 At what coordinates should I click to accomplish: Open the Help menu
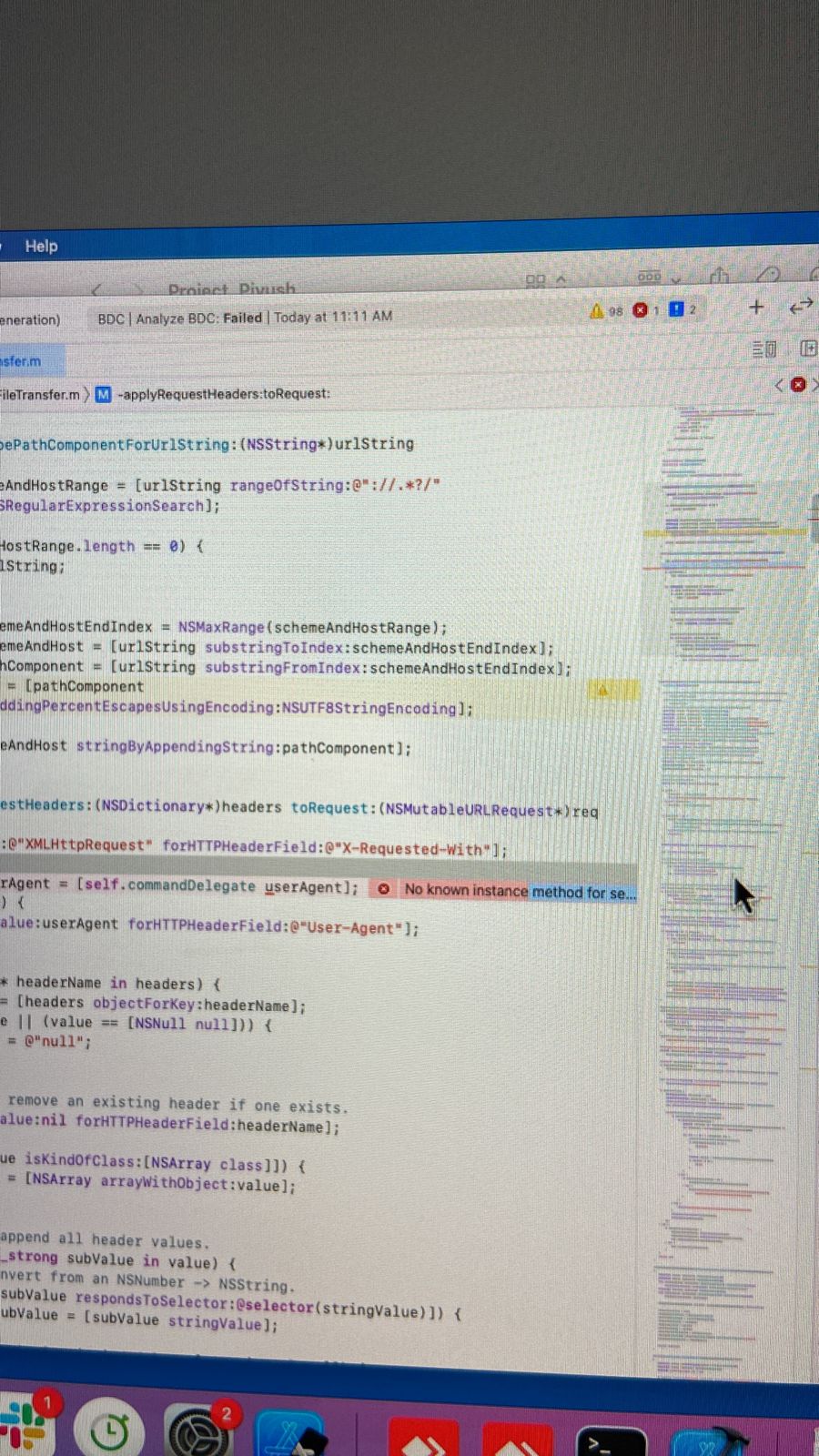pyautogui.click(x=41, y=246)
